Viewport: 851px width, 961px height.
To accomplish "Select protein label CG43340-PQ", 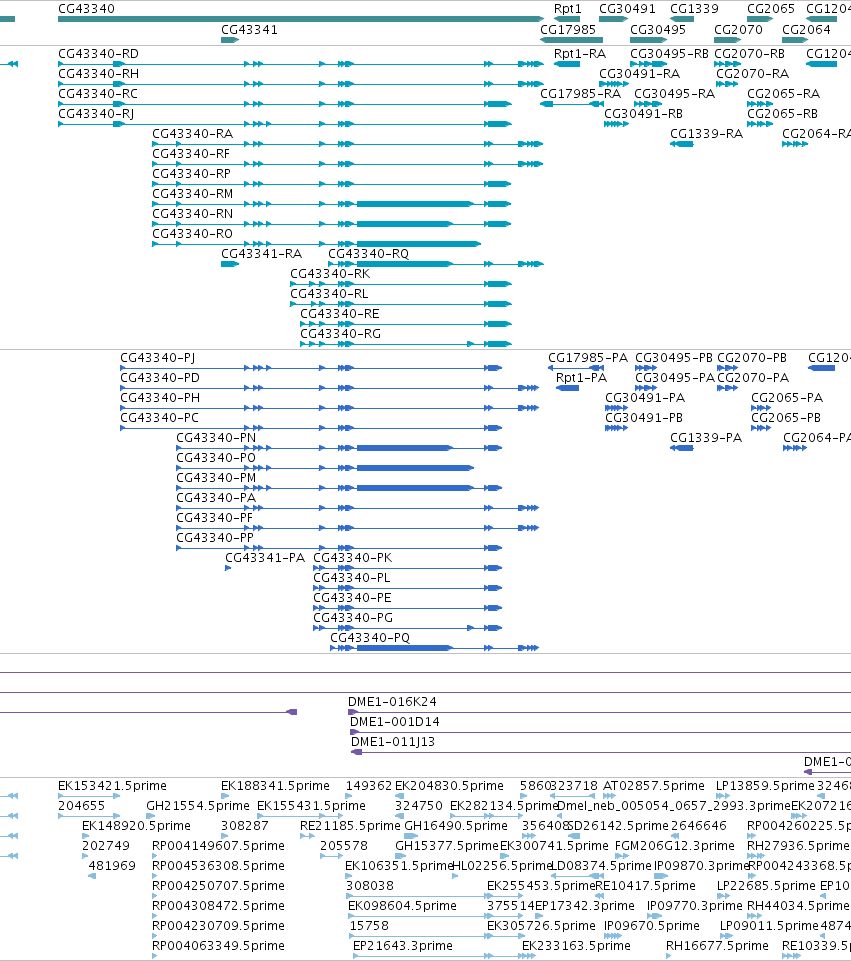I will click(x=370, y=638).
